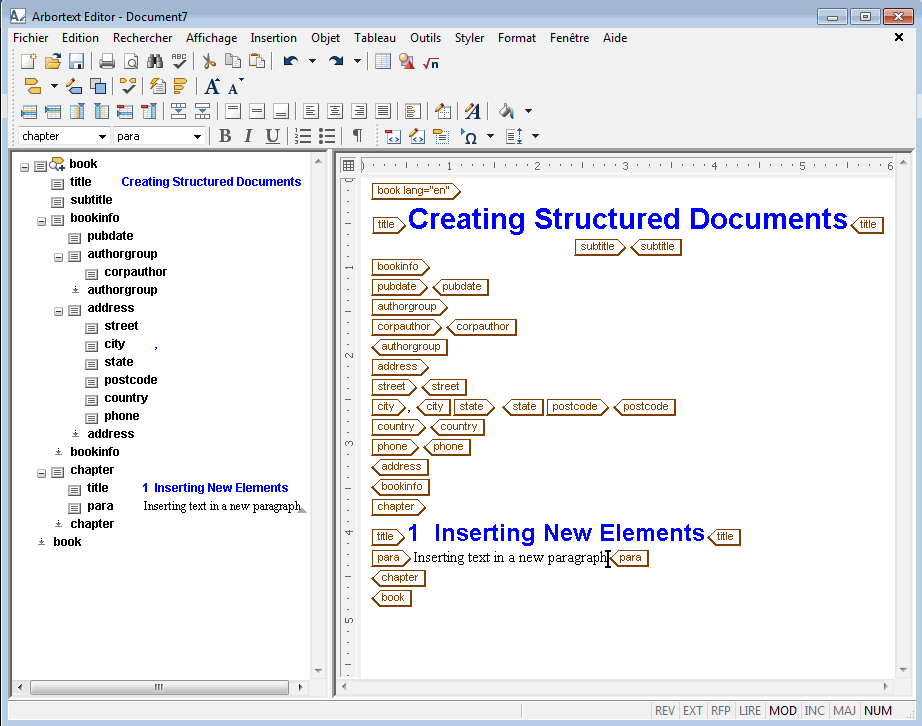This screenshot has height=726, width=922.
Task: Click the country start tag in the document
Action: tap(399, 427)
